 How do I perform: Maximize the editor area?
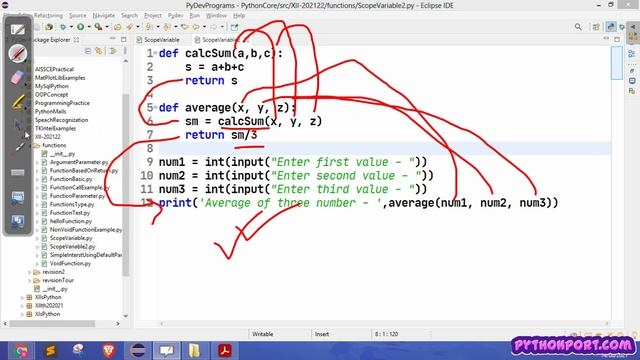click(617, 40)
